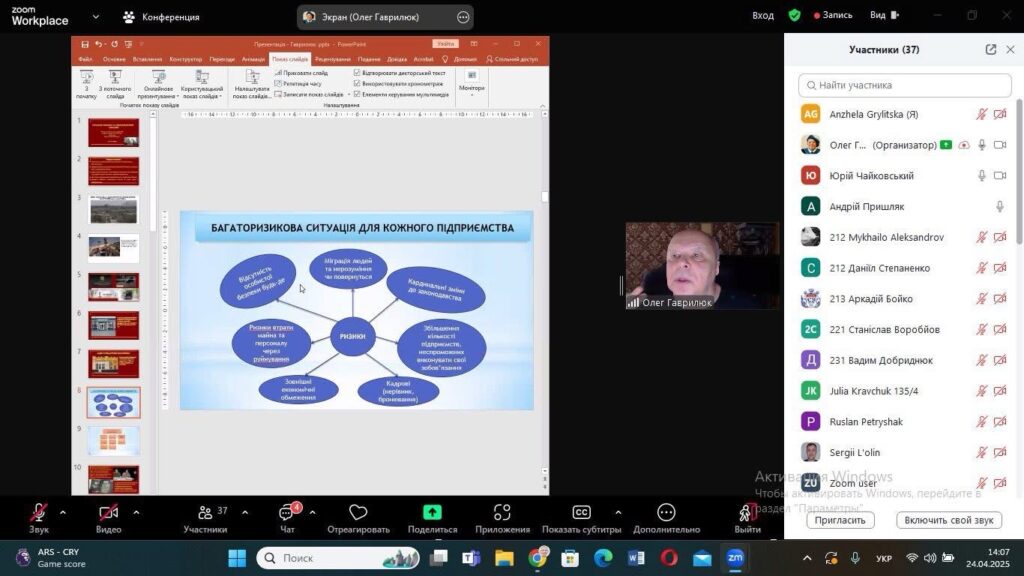
Task: Open the Вид view dropdown
Action: click(x=884, y=16)
